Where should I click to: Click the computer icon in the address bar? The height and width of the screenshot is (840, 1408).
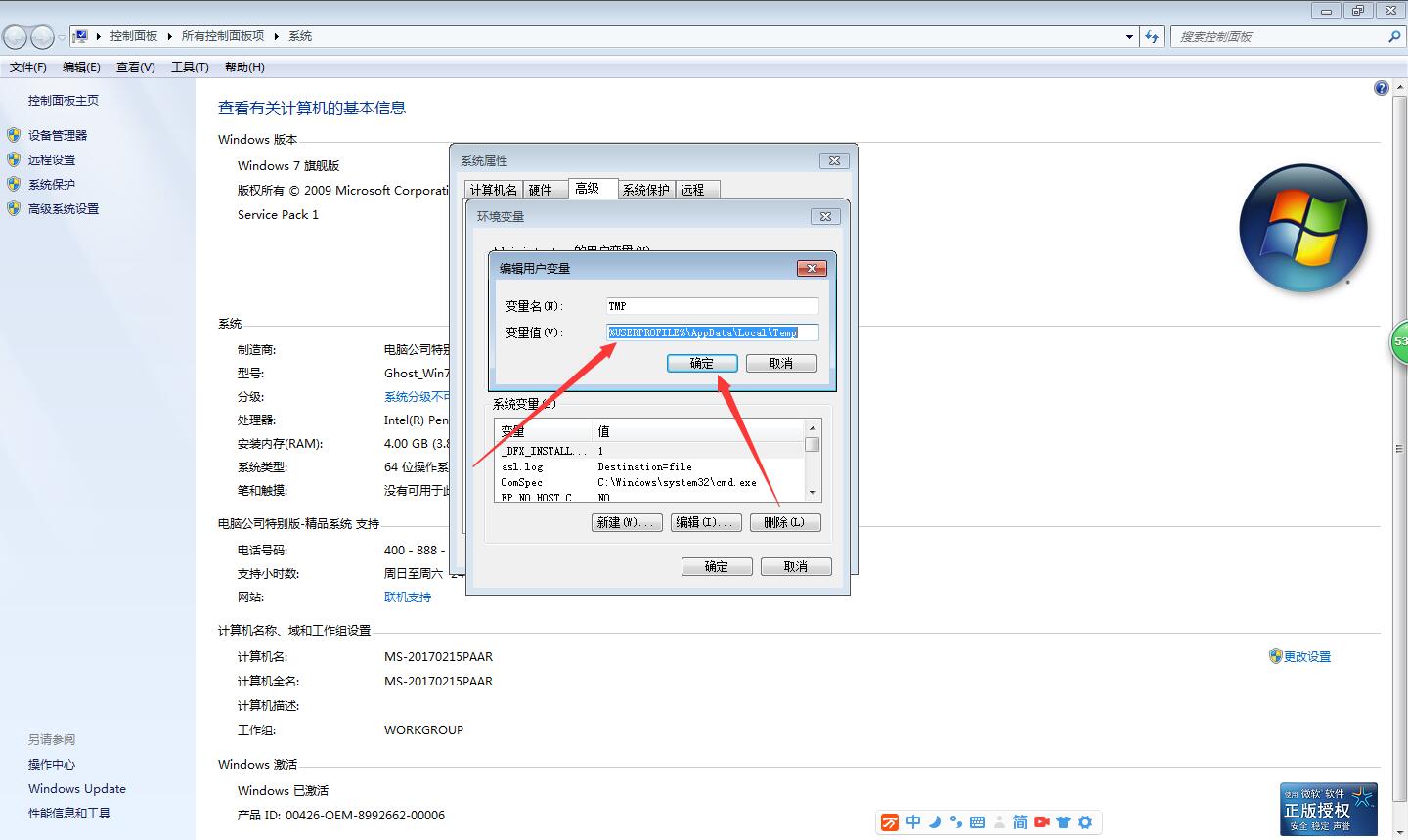(81, 36)
